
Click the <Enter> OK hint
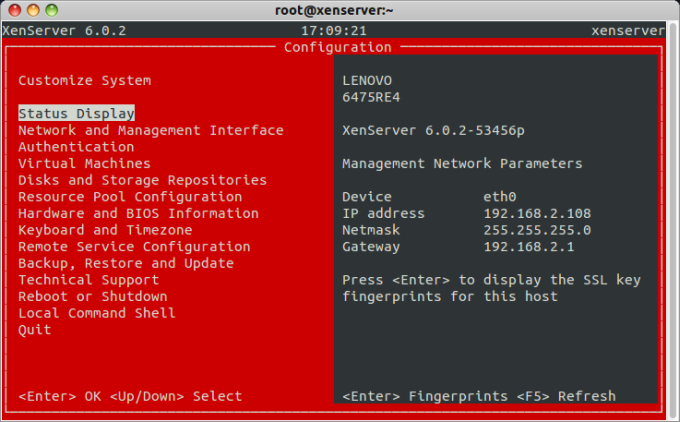tap(60, 396)
